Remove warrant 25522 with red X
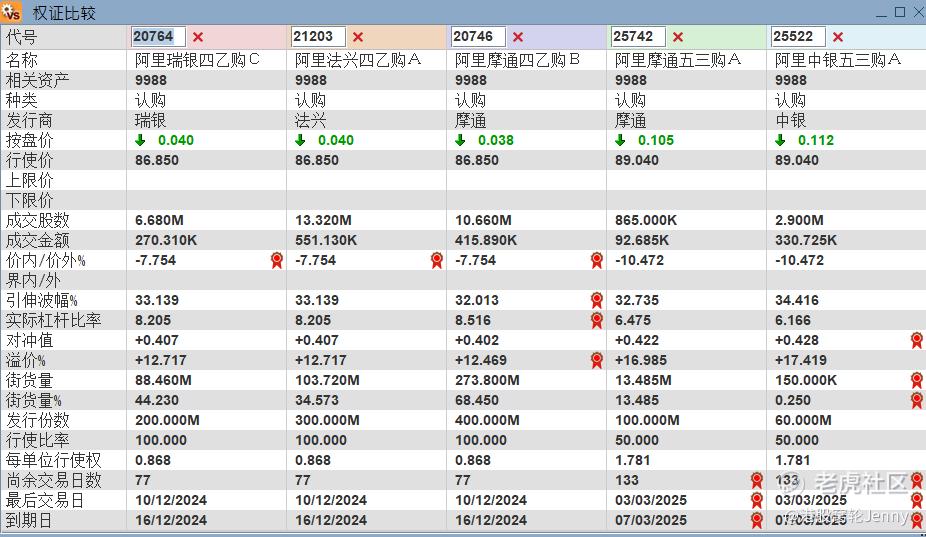 838,37
